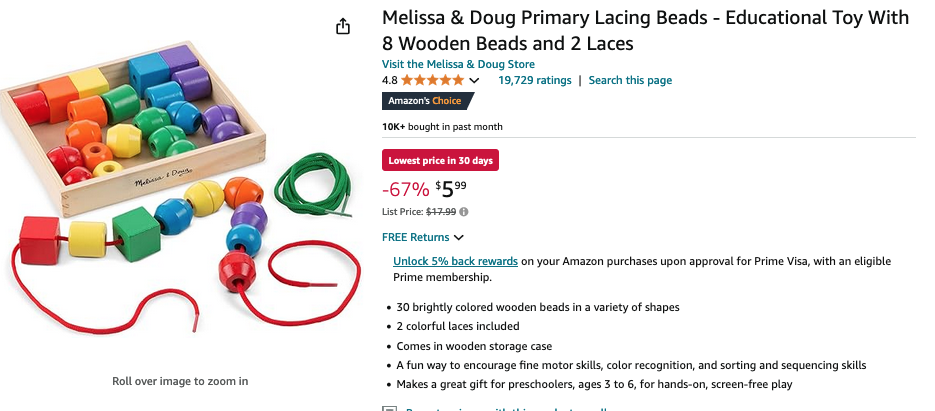
Task: Click the 'Search this page' link
Action: pos(630,81)
